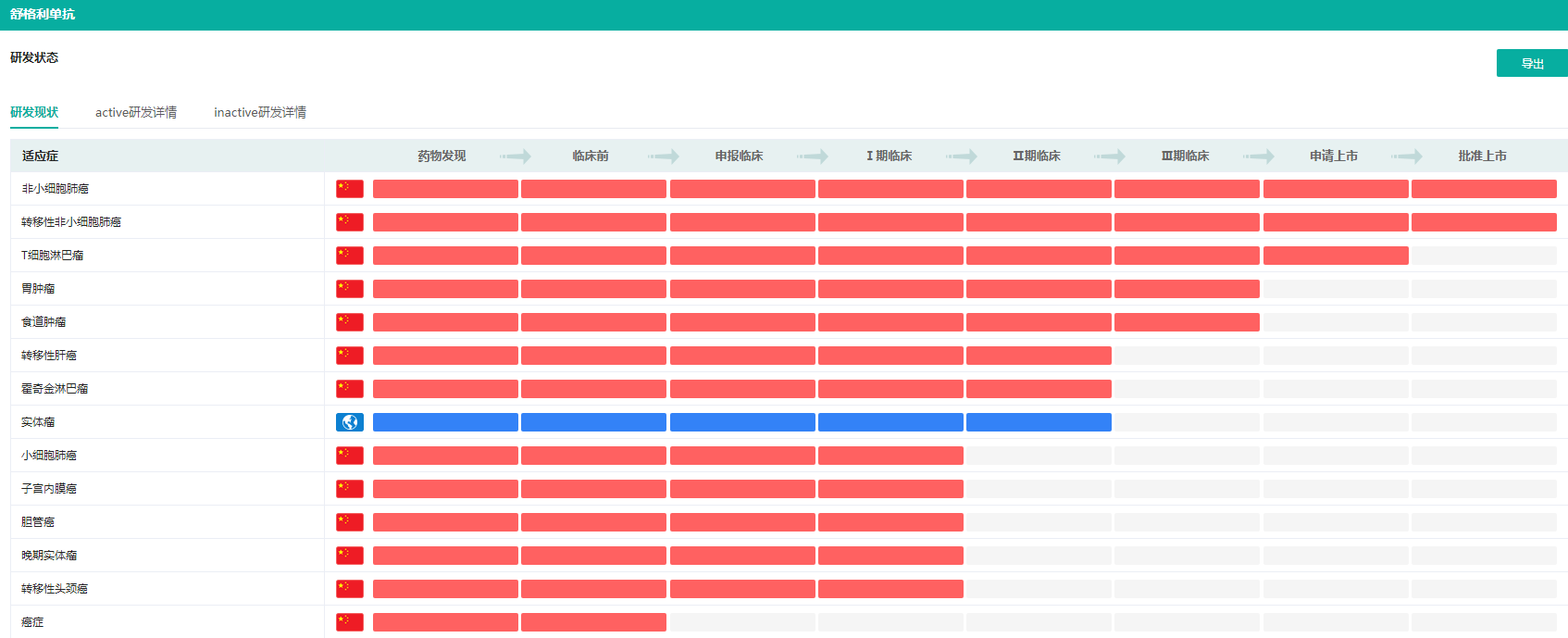Select the 研发现状 tab
This screenshot has height=638, width=1568.
tap(34, 112)
